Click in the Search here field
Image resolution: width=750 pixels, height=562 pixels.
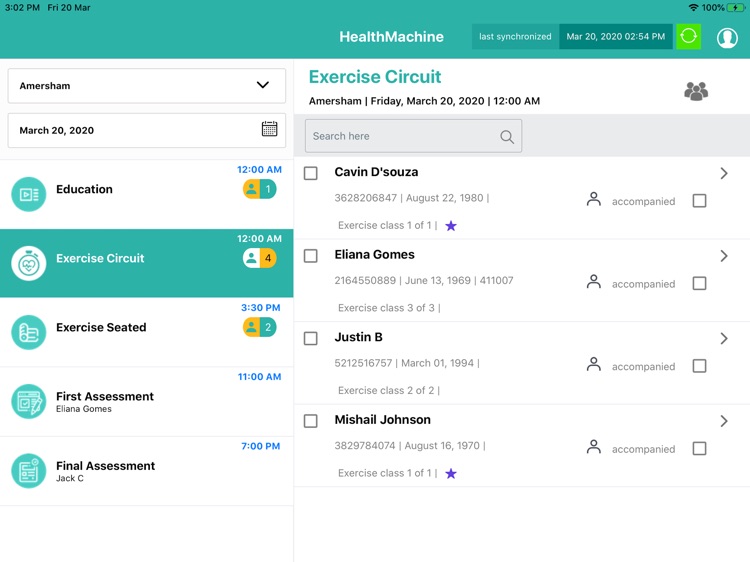click(x=413, y=136)
